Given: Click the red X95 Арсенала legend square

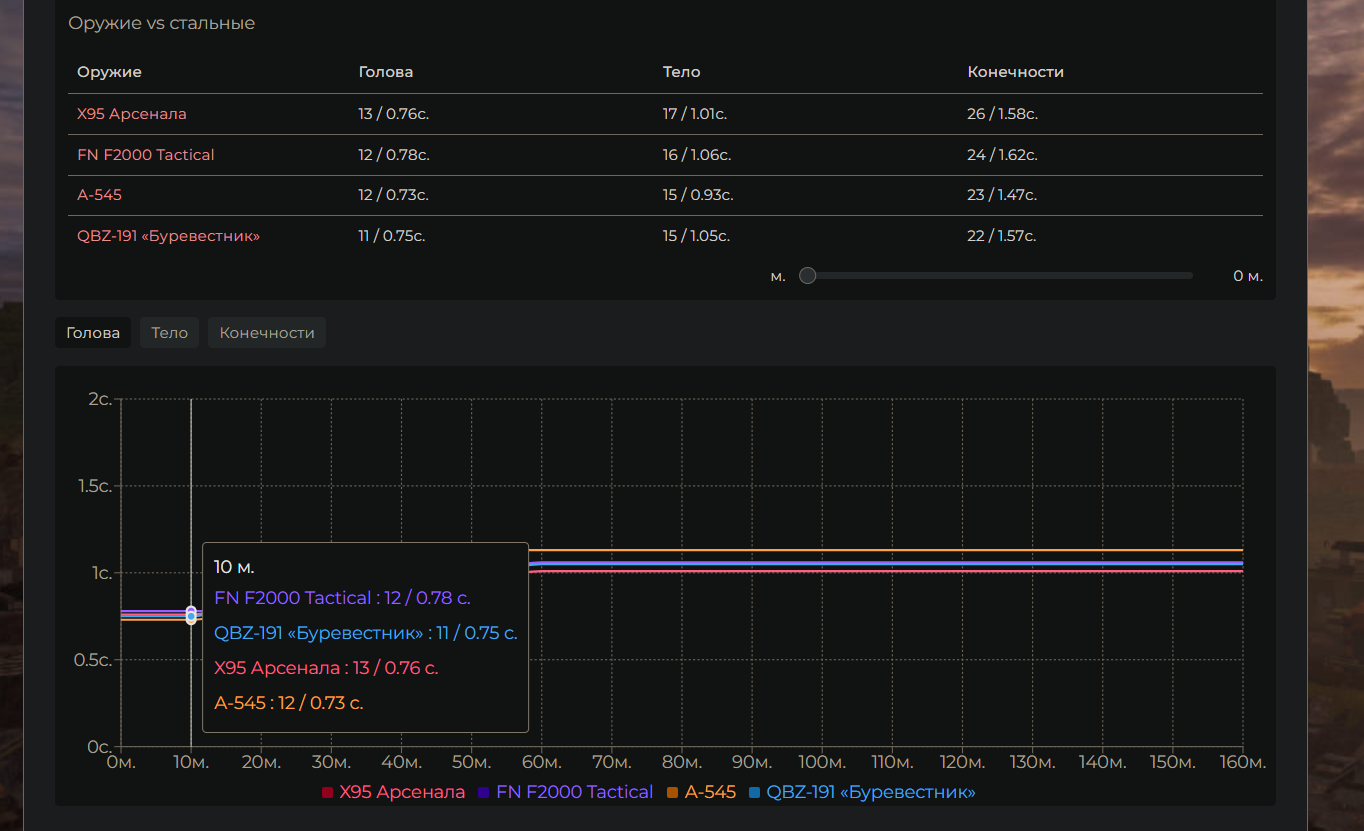Looking at the screenshot, I should 327,793.
